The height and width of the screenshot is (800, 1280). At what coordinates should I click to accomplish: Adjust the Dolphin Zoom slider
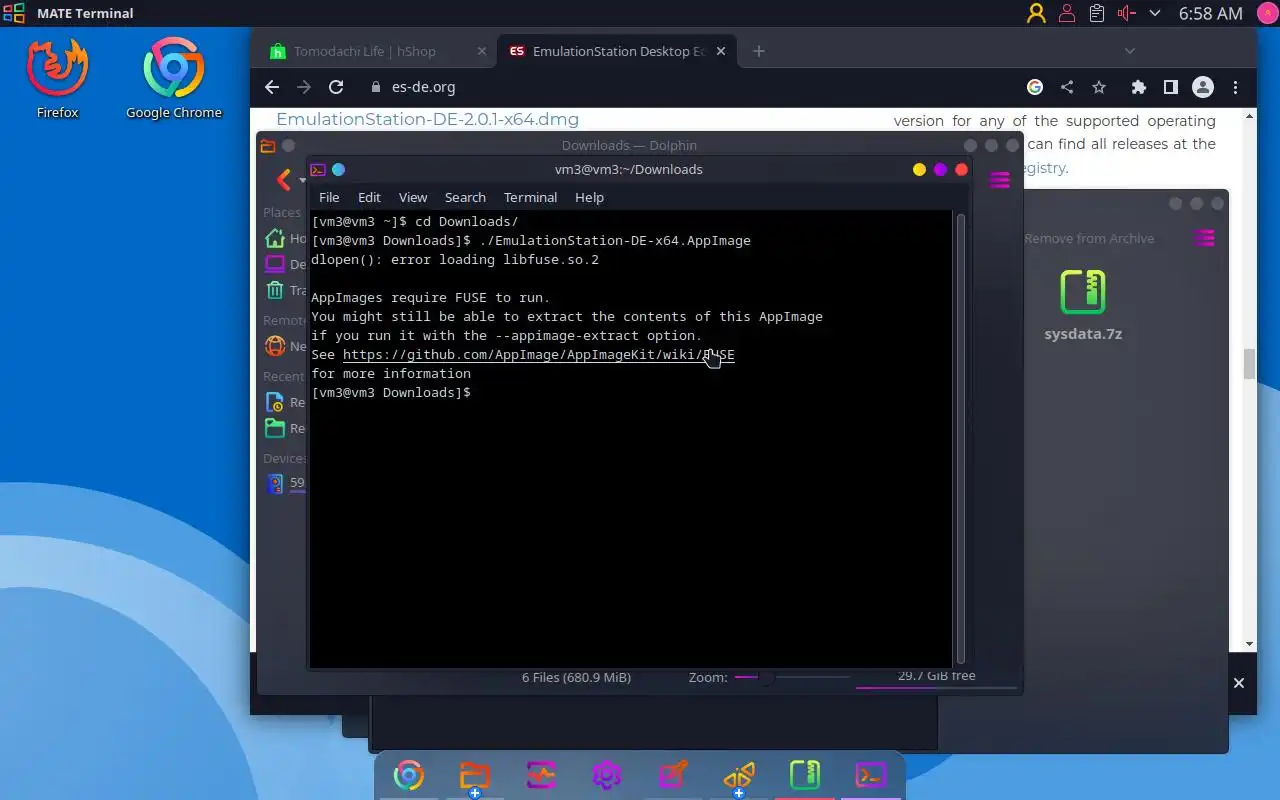pyautogui.click(x=794, y=677)
